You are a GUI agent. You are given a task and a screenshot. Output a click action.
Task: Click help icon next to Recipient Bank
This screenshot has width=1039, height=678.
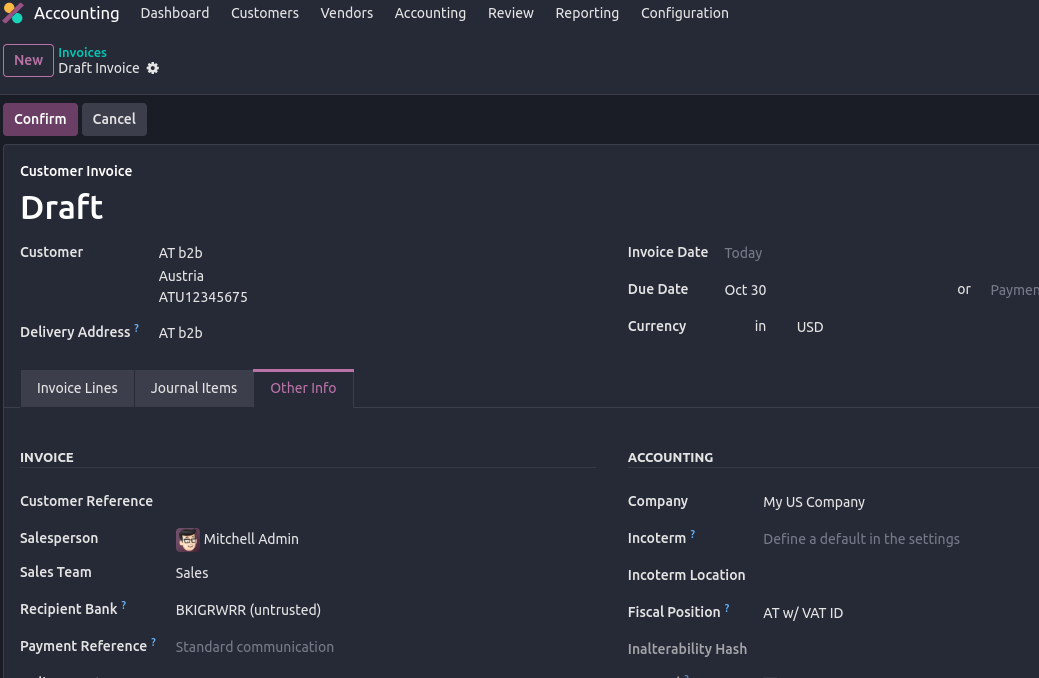pos(124,605)
